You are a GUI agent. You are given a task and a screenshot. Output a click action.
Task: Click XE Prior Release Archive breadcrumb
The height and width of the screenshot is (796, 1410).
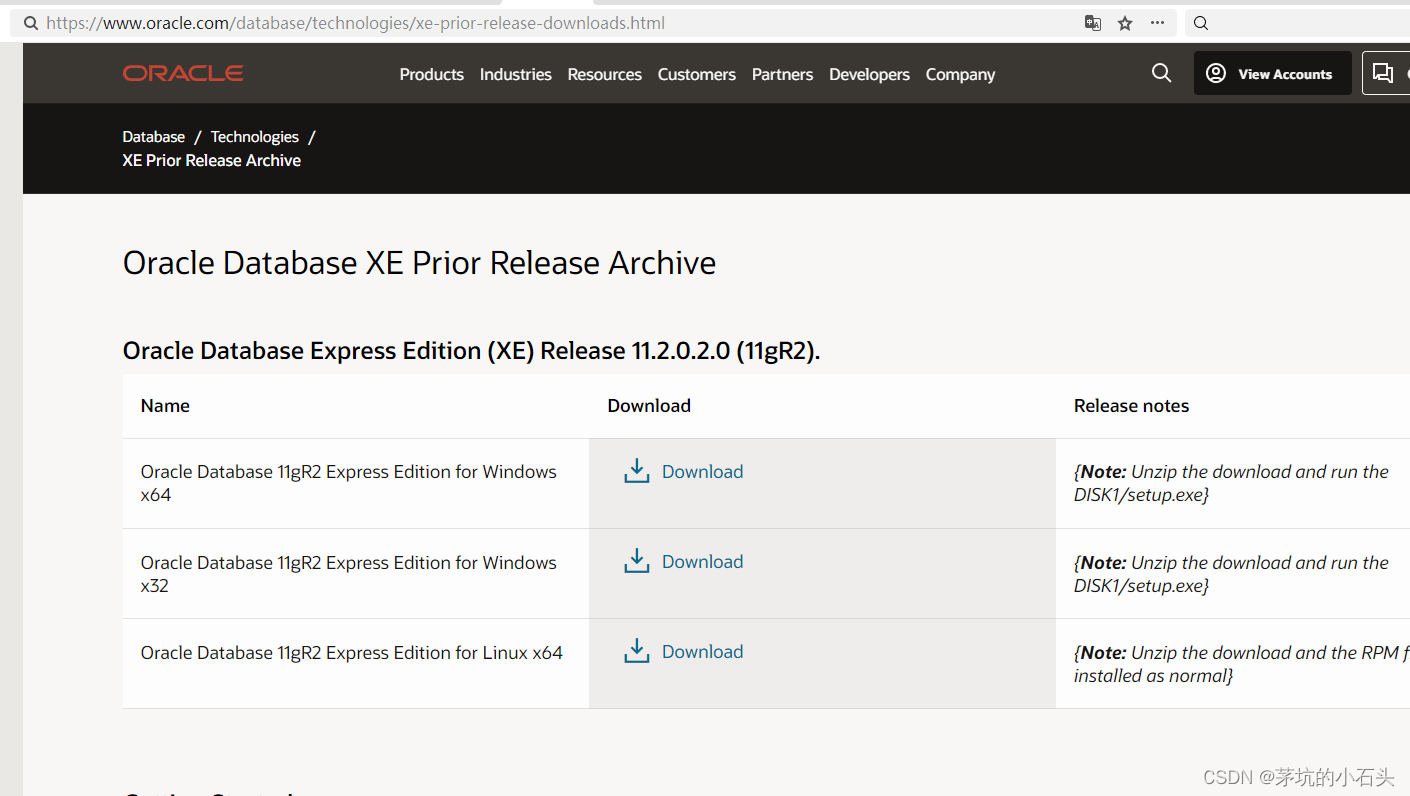(x=212, y=160)
